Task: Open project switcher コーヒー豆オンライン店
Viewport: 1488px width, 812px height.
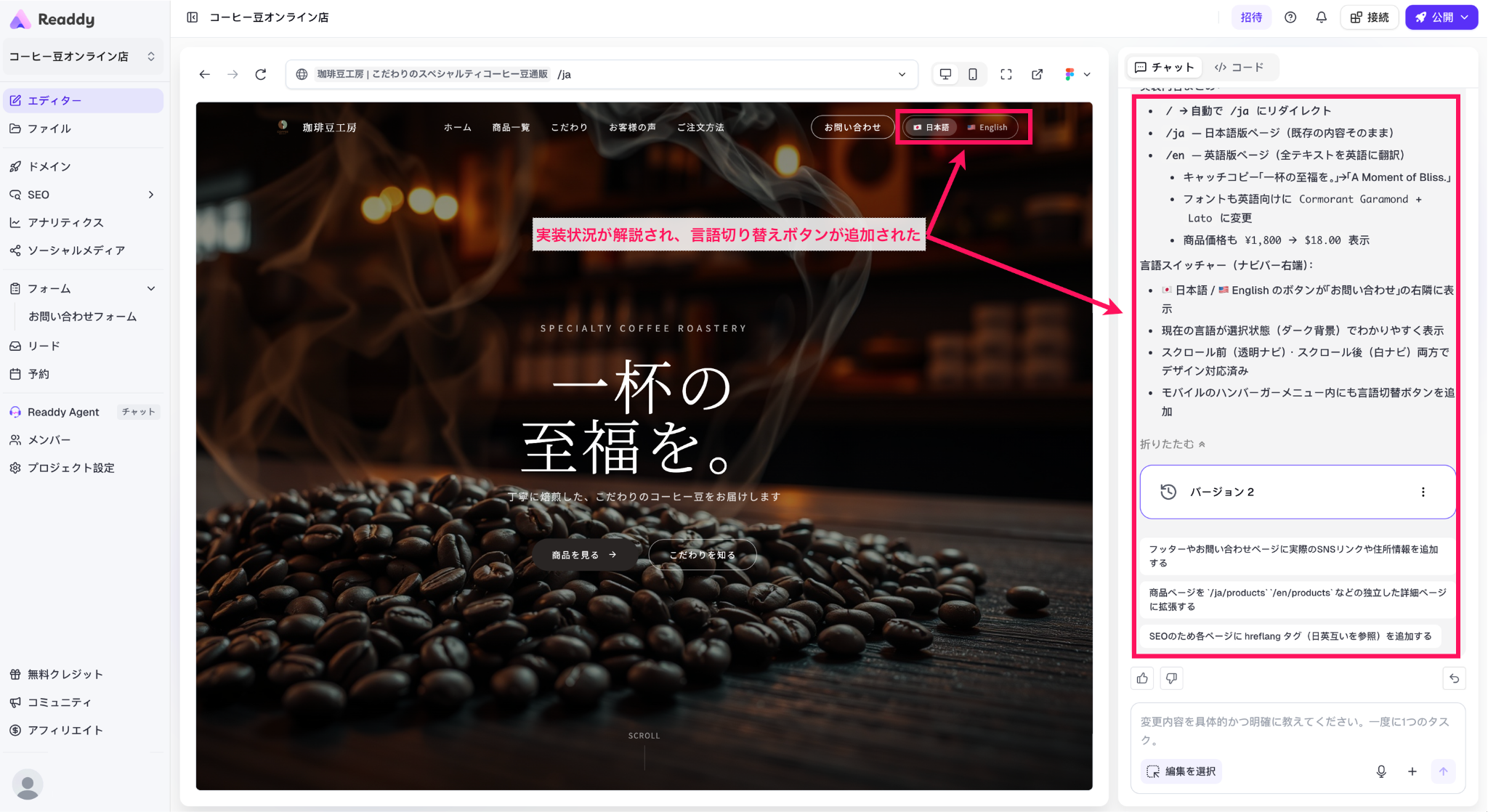Action: coord(83,56)
